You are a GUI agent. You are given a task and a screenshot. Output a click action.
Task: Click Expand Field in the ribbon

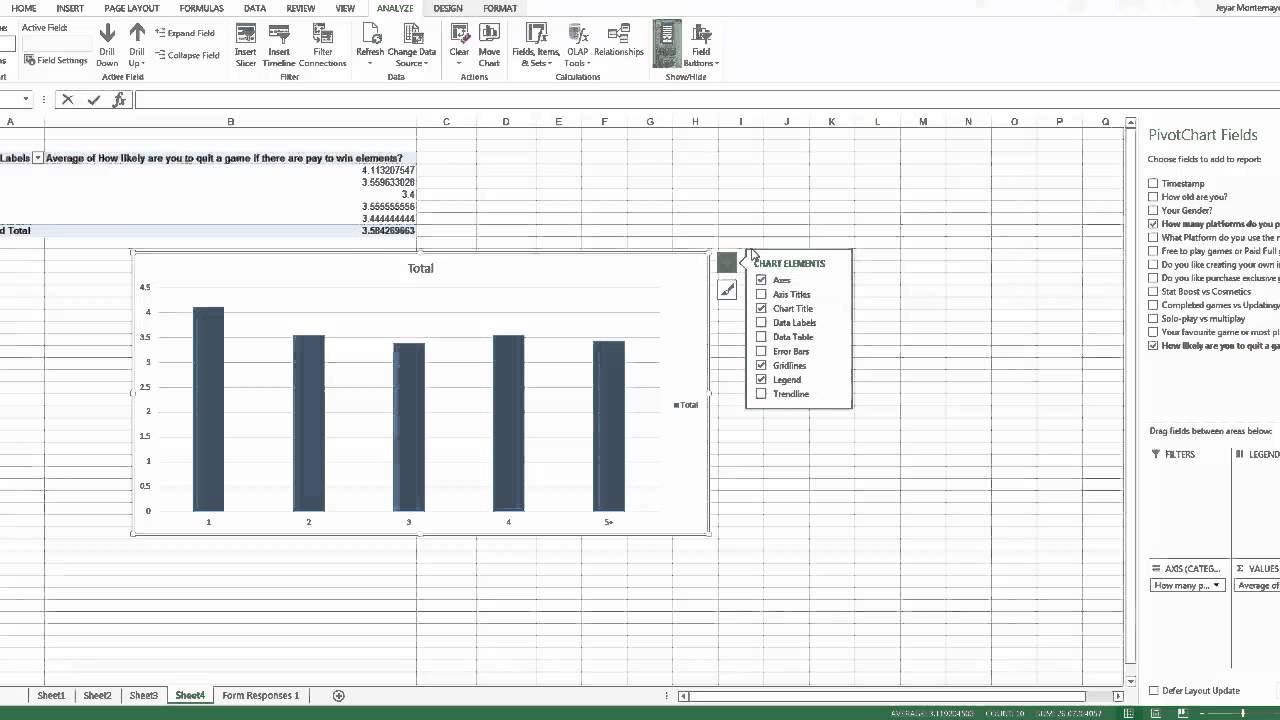(x=185, y=33)
